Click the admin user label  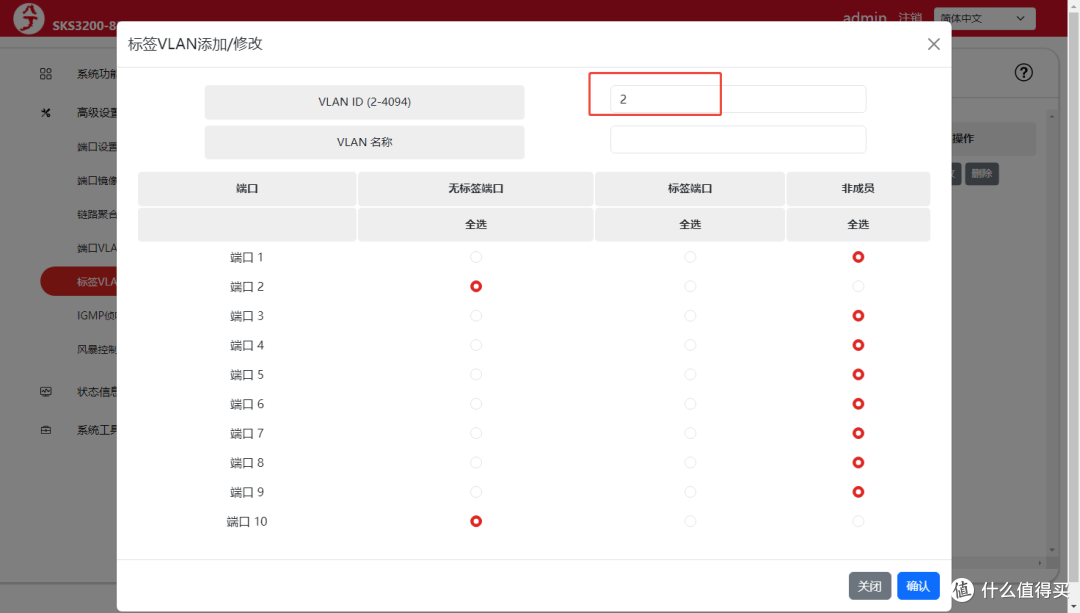(864, 18)
